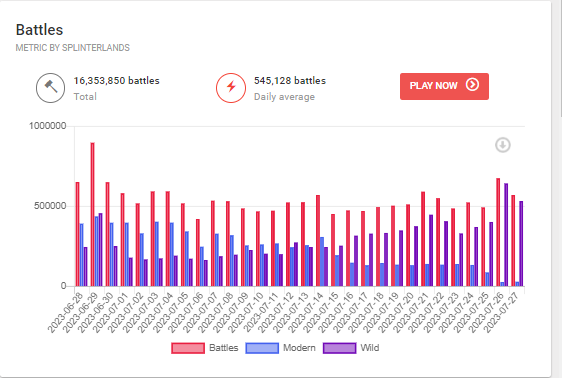Click the arrow circle inside Play Now
Screen dimensions: 562x378
[x=472, y=85]
